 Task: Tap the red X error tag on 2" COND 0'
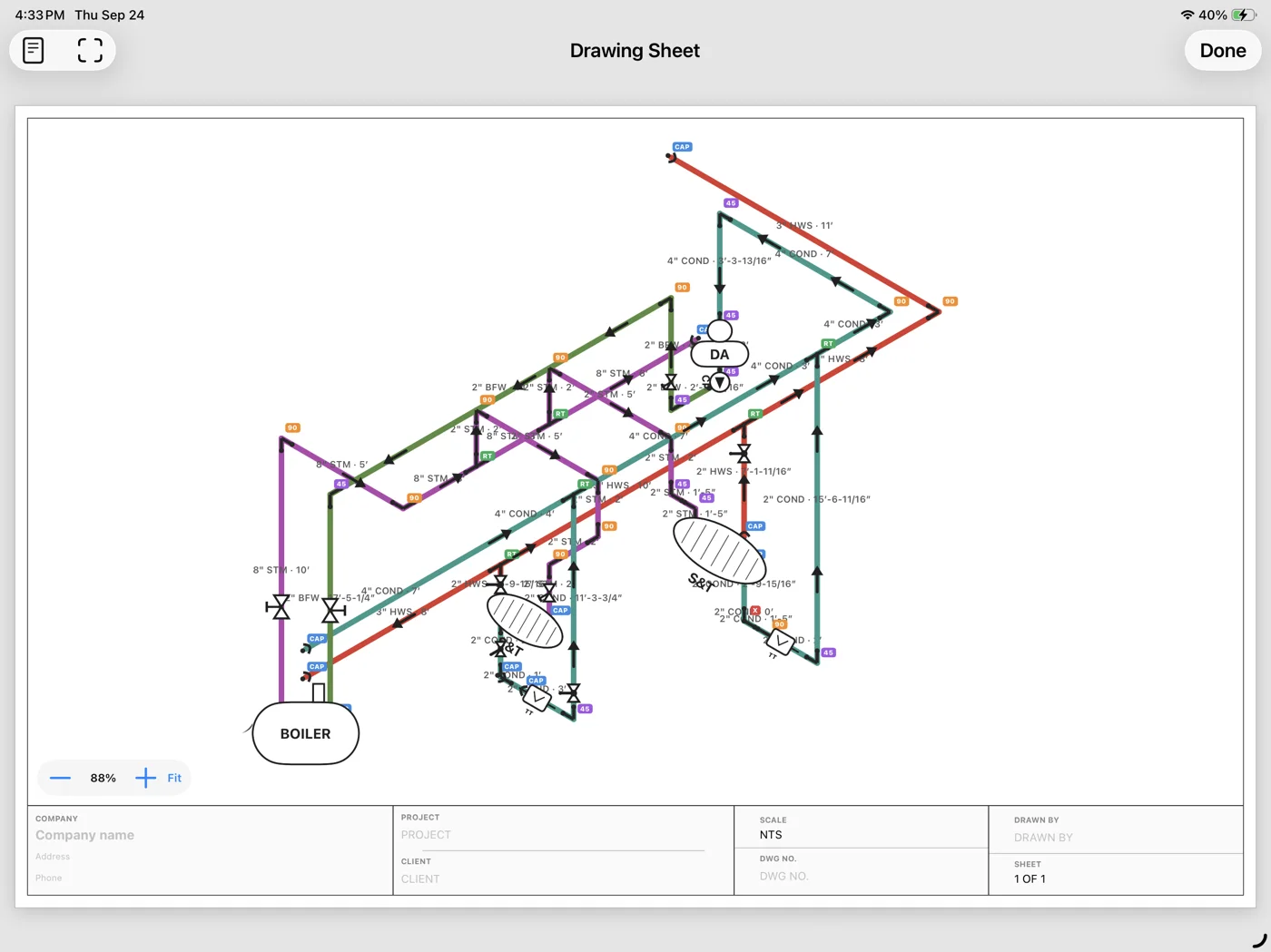pyautogui.click(x=755, y=611)
